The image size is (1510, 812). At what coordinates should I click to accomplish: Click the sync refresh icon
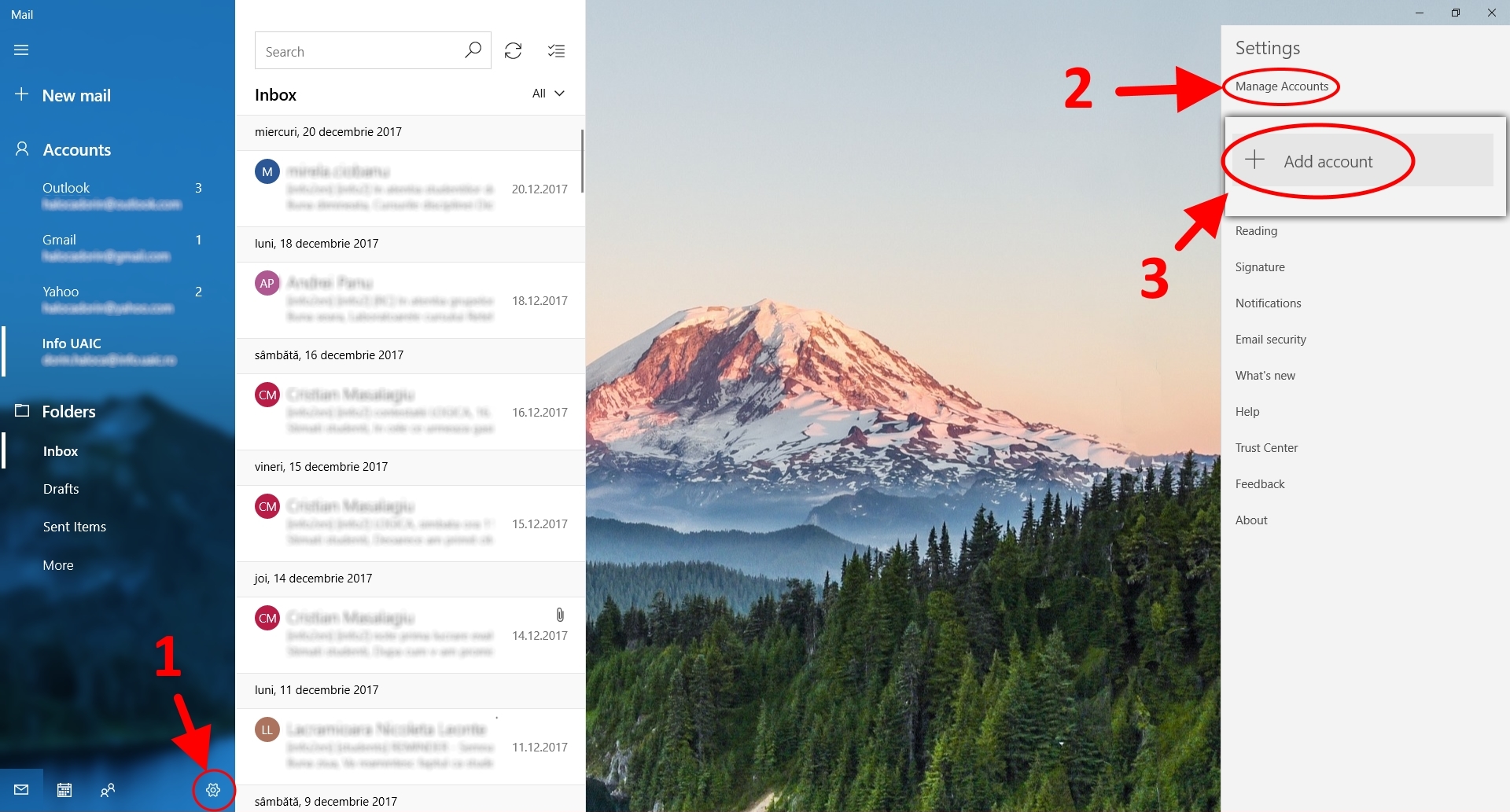tap(514, 51)
